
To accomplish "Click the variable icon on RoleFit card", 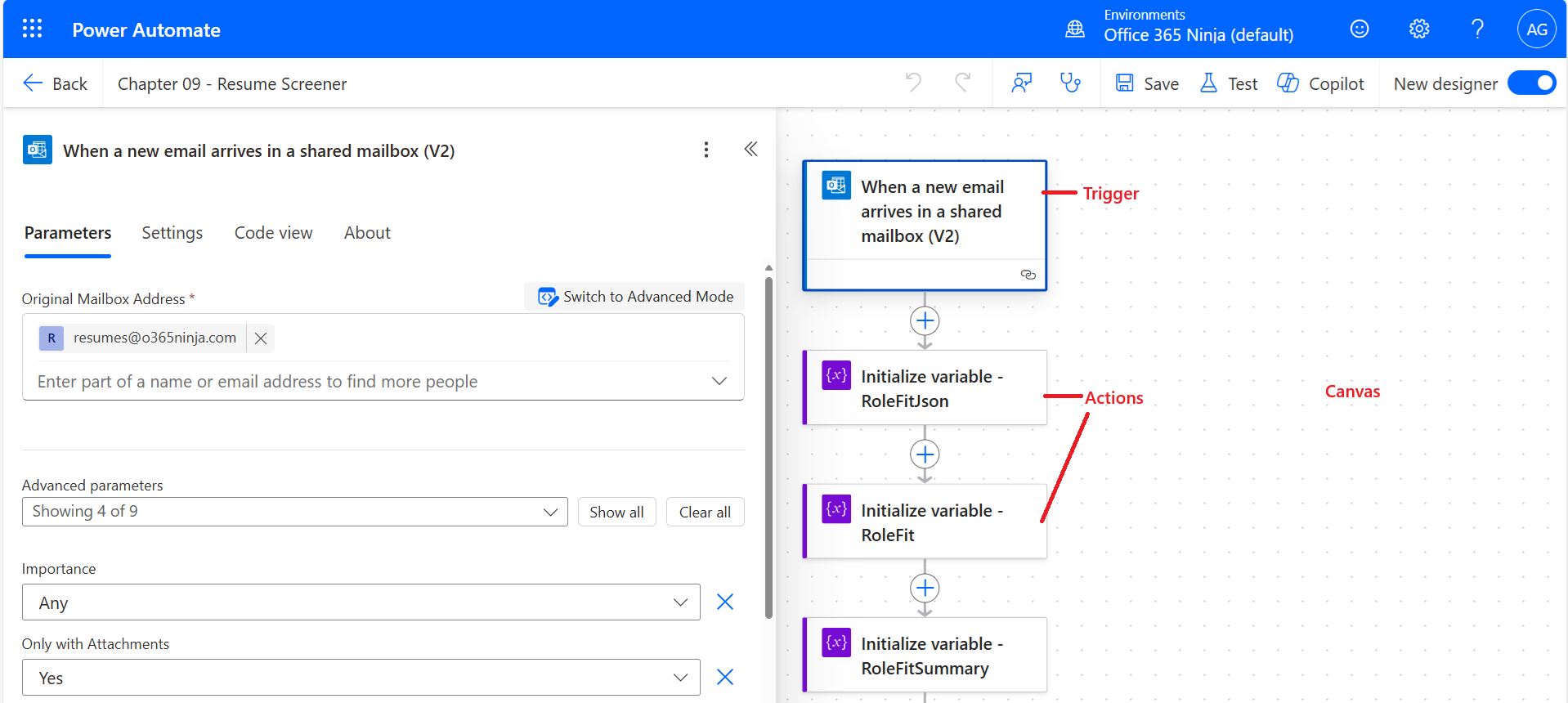I will 836,508.
